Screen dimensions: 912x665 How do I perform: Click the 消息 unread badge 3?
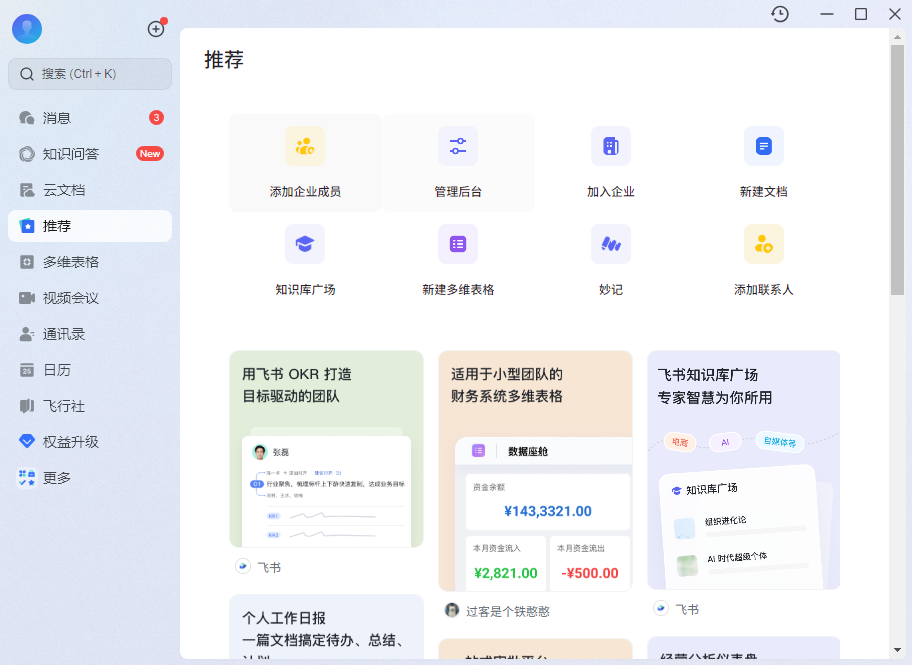(x=156, y=118)
